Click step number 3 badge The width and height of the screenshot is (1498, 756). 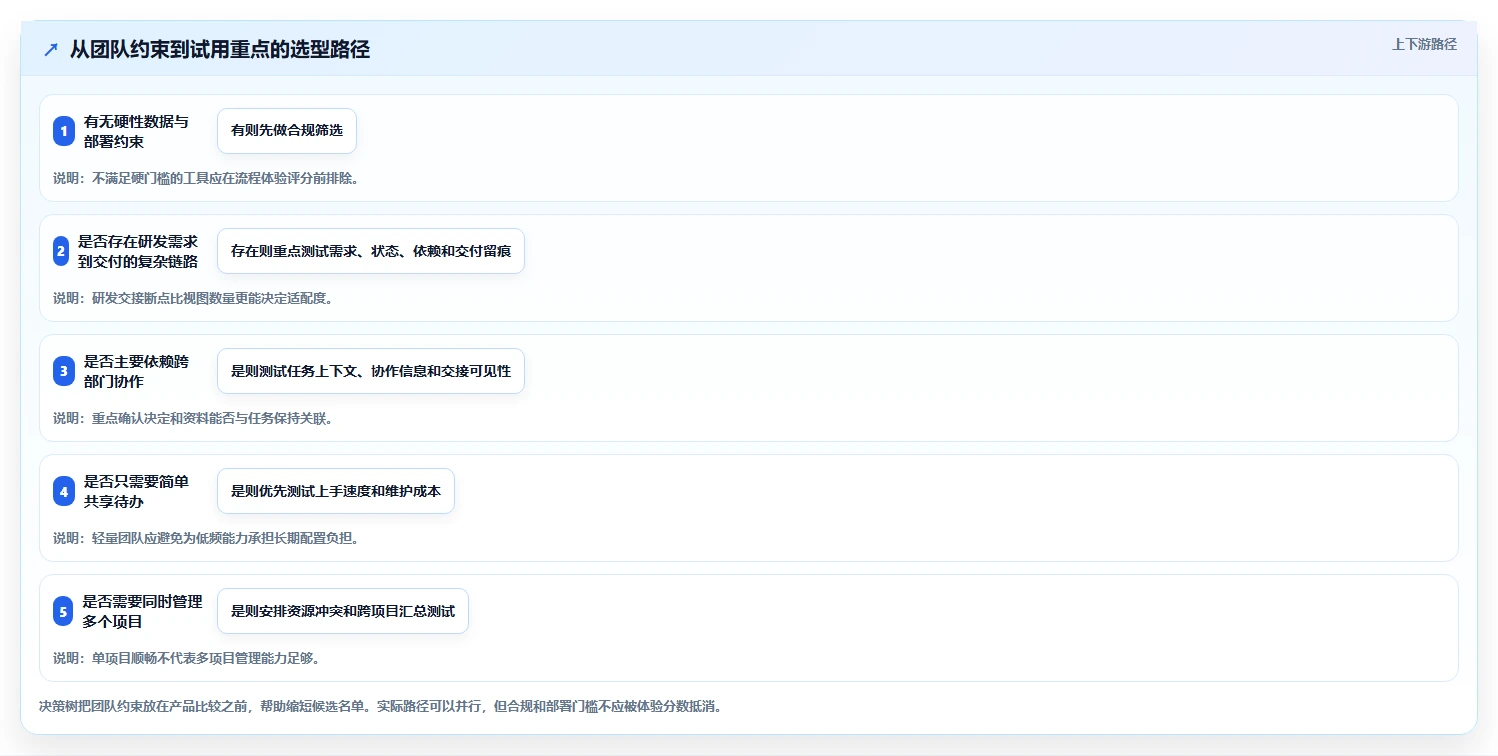[64, 371]
